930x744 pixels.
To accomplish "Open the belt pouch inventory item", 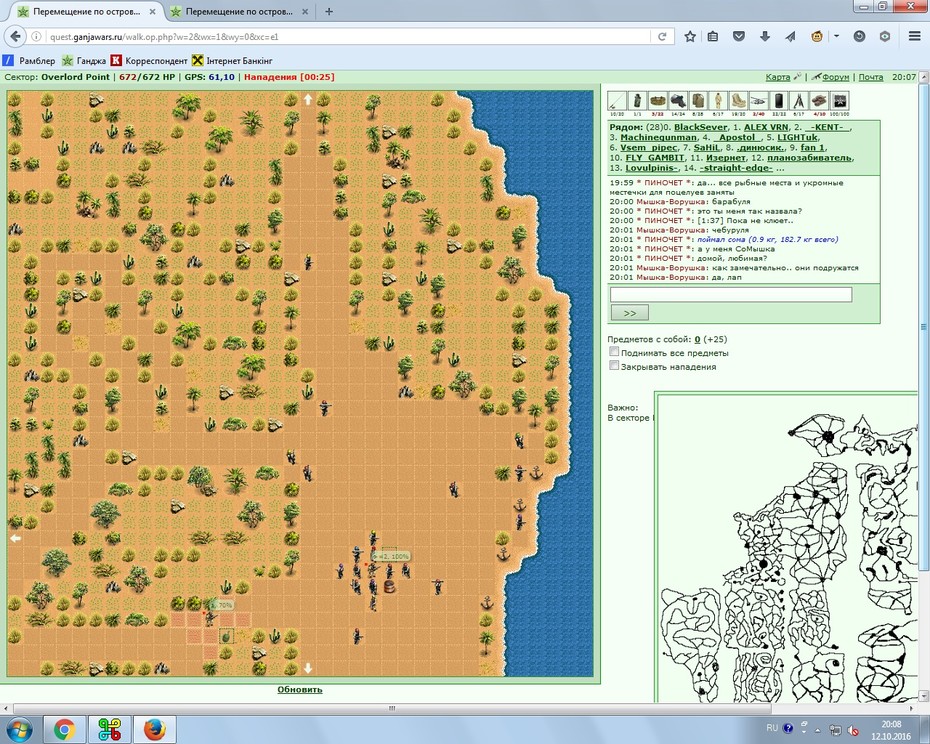I will 657,101.
